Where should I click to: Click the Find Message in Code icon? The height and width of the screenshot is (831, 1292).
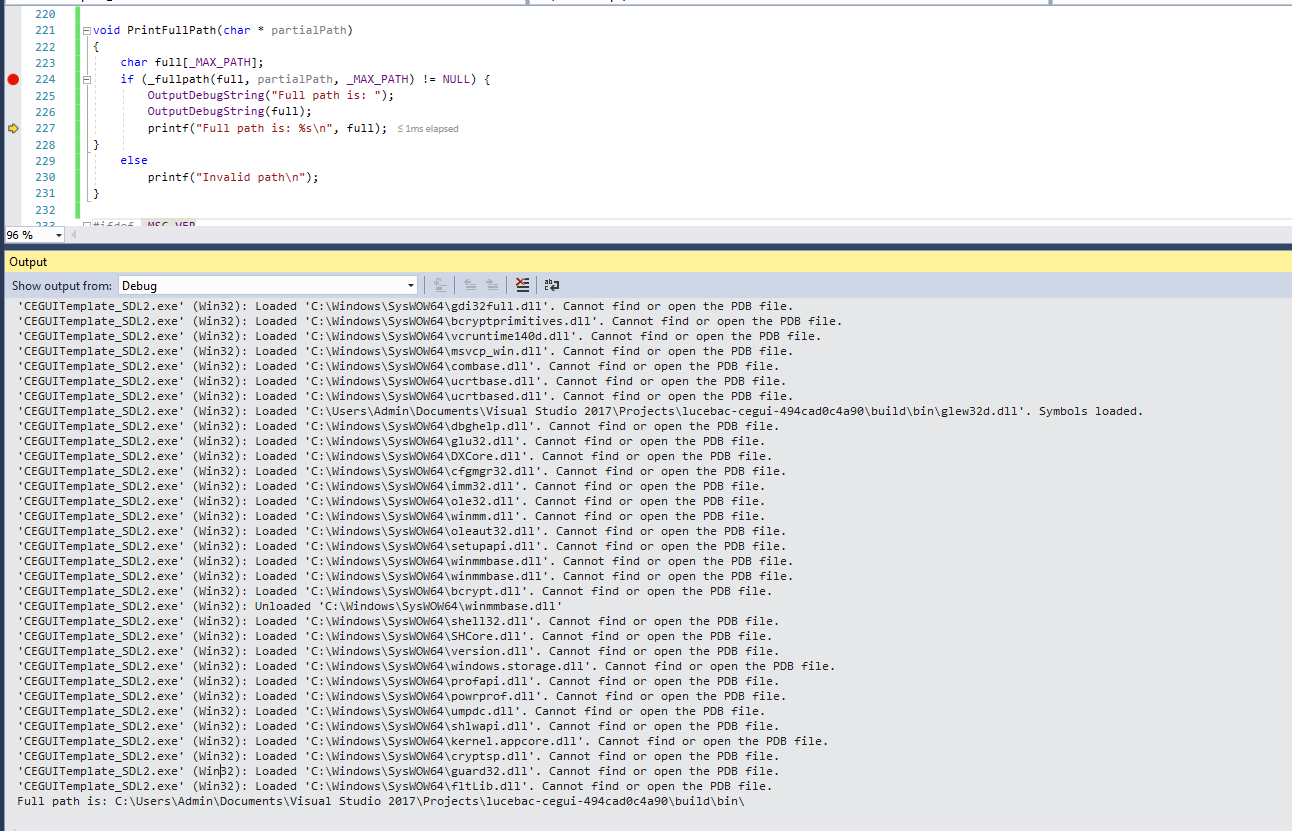pyautogui.click(x=440, y=285)
